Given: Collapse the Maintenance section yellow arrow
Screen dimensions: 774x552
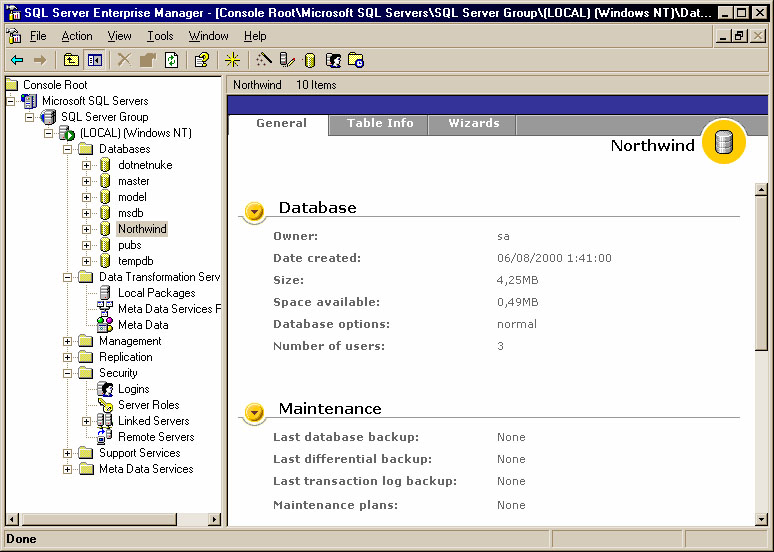Looking at the screenshot, I should [x=254, y=412].
